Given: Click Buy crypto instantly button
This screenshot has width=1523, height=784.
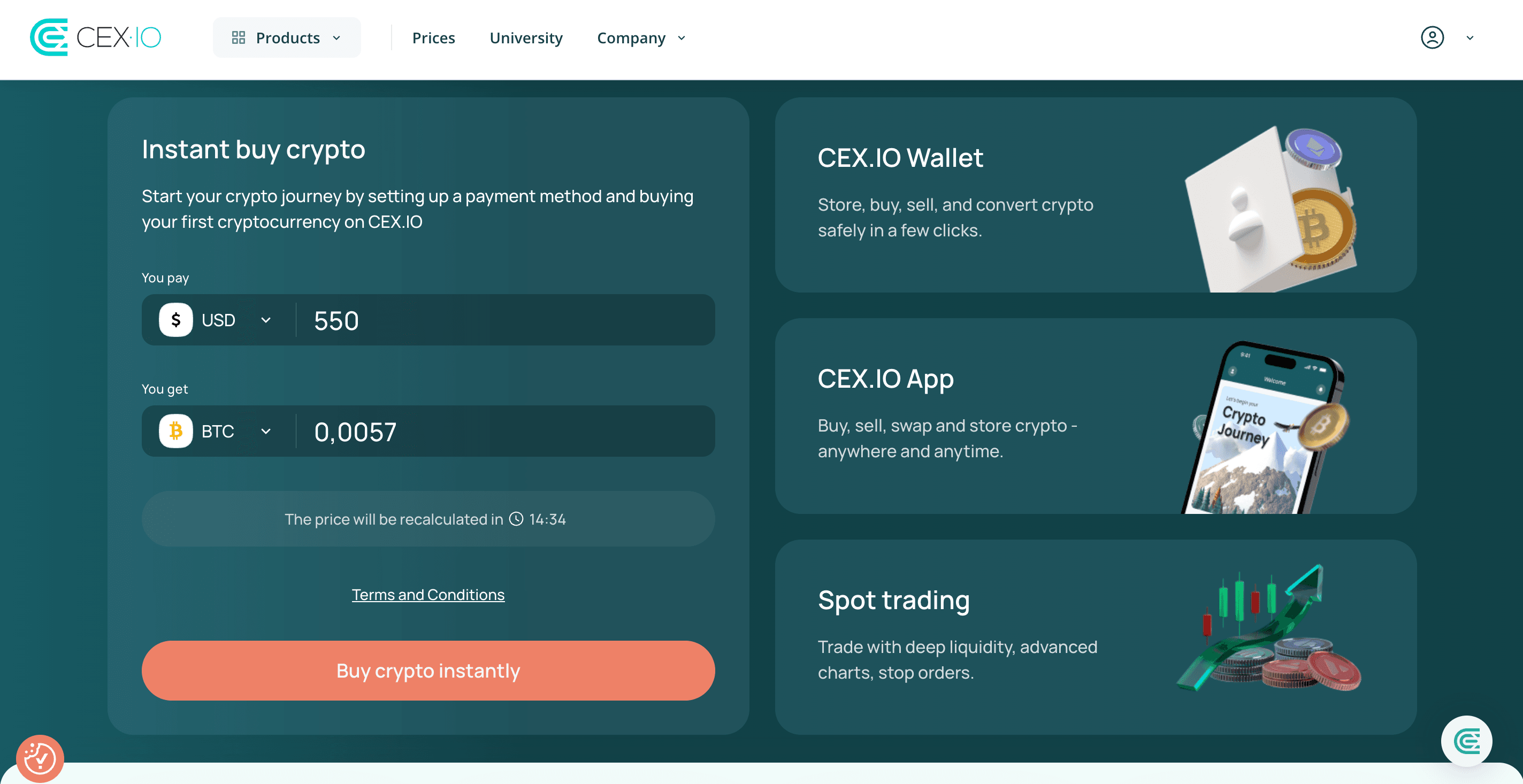Looking at the screenshot, I should [x=428, y=671].
